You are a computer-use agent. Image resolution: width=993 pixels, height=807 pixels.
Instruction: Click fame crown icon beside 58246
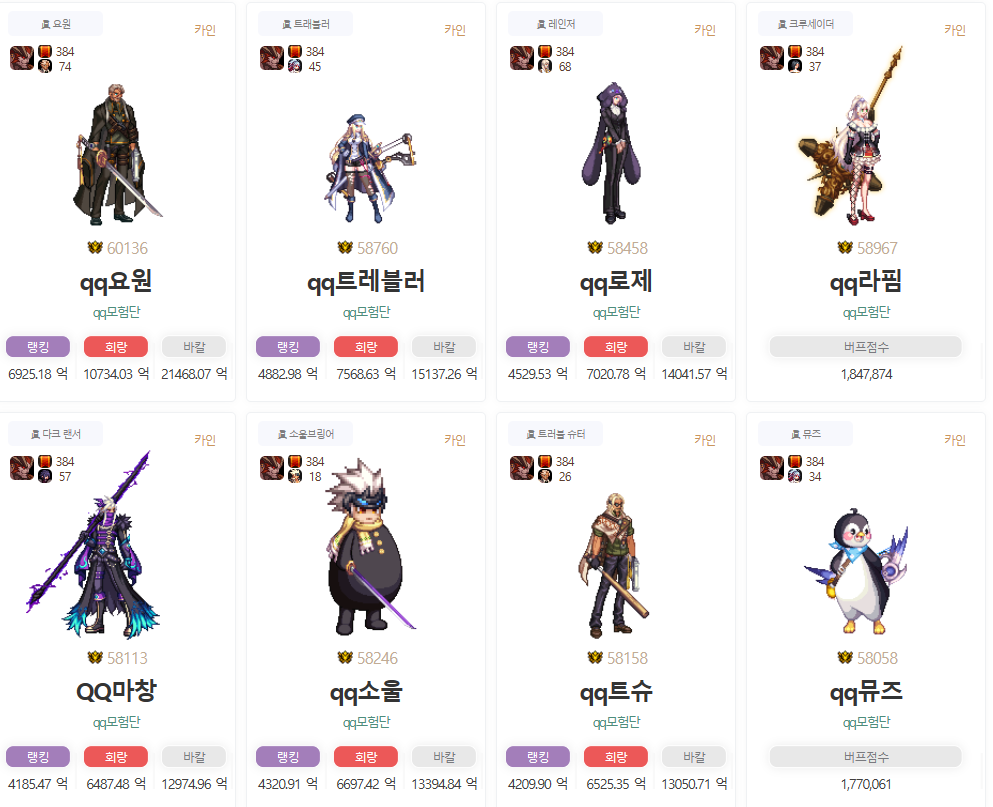click(x=345, y=658)
